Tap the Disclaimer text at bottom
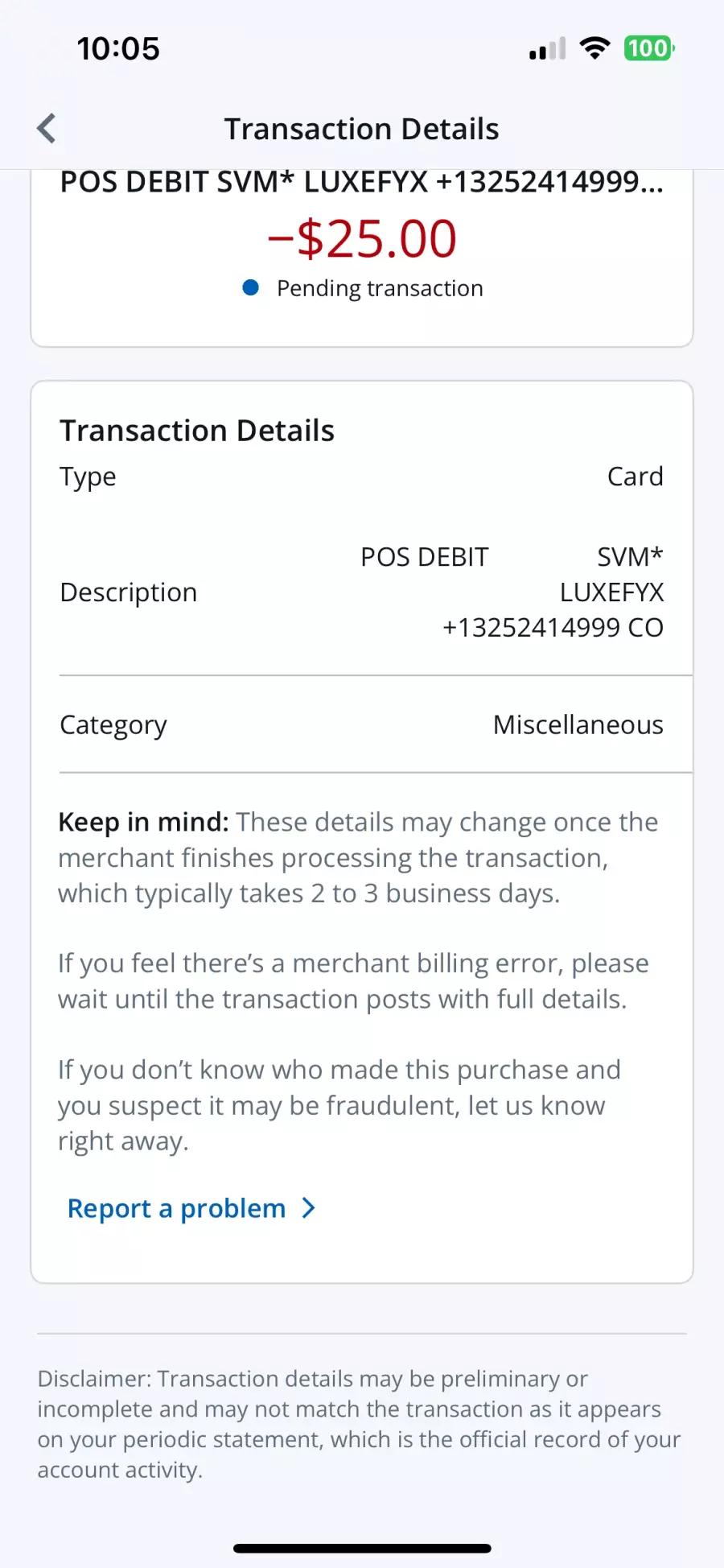The height and width of the screenshot is (1568, 724). point(359,1424)
